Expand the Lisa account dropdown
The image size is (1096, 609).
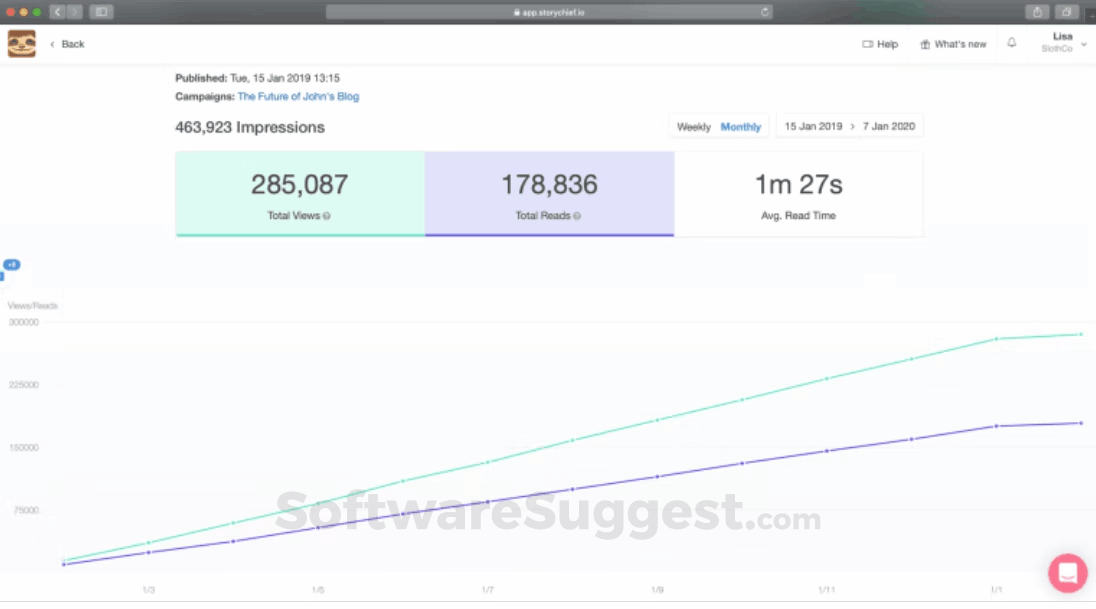(1063, 43)
